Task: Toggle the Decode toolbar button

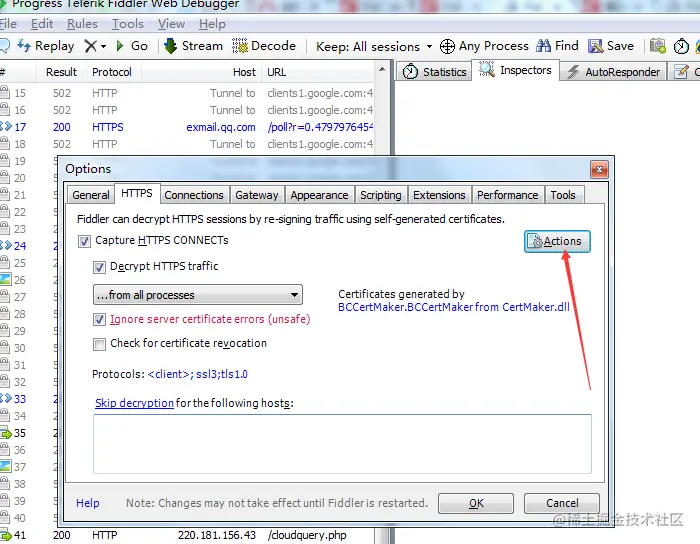Action: tap(264, 46)
